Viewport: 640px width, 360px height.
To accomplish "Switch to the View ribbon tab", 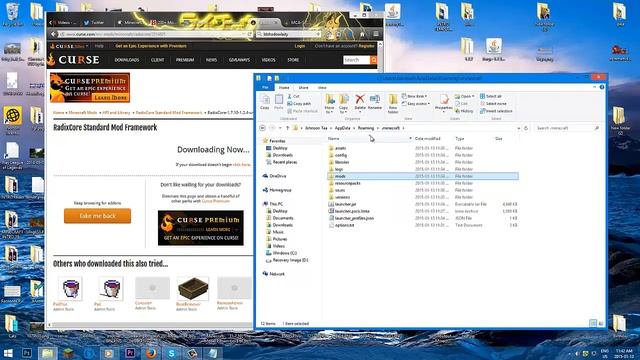I will tap(322, 87).
